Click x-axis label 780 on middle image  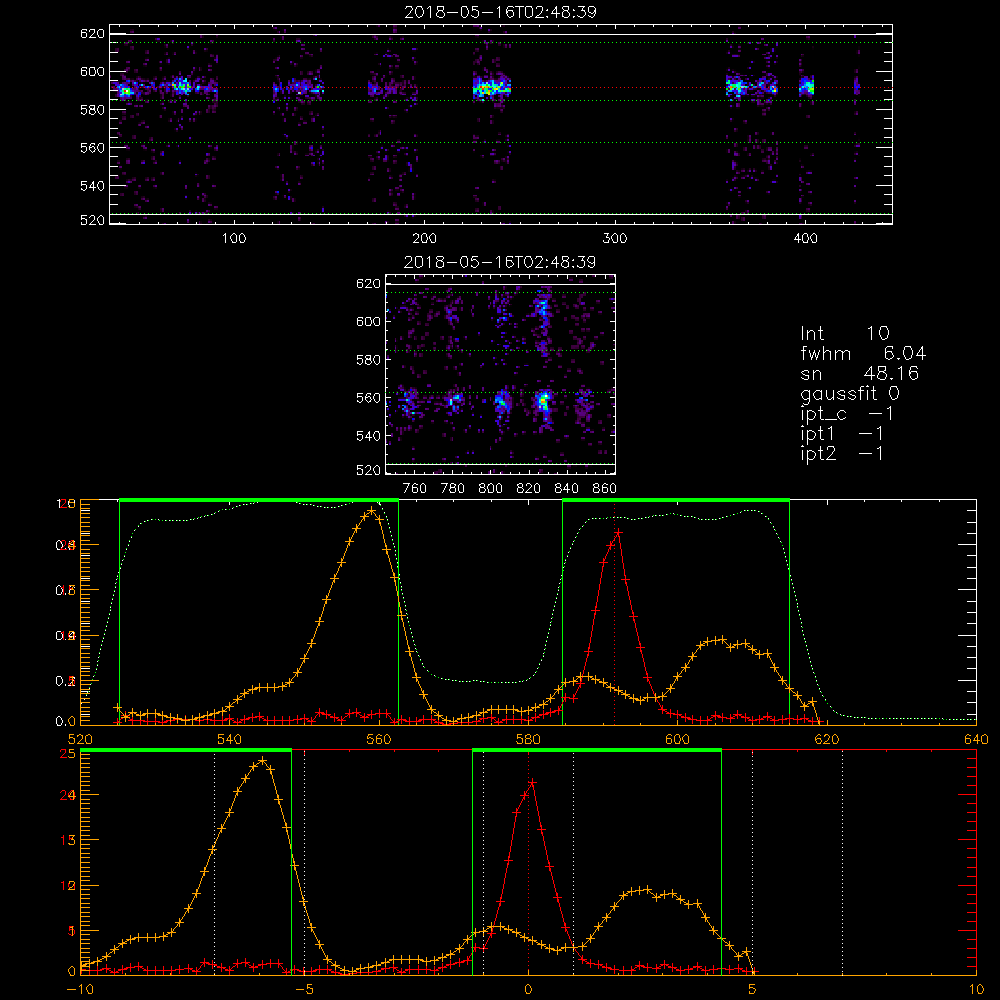tap(453, 489)
